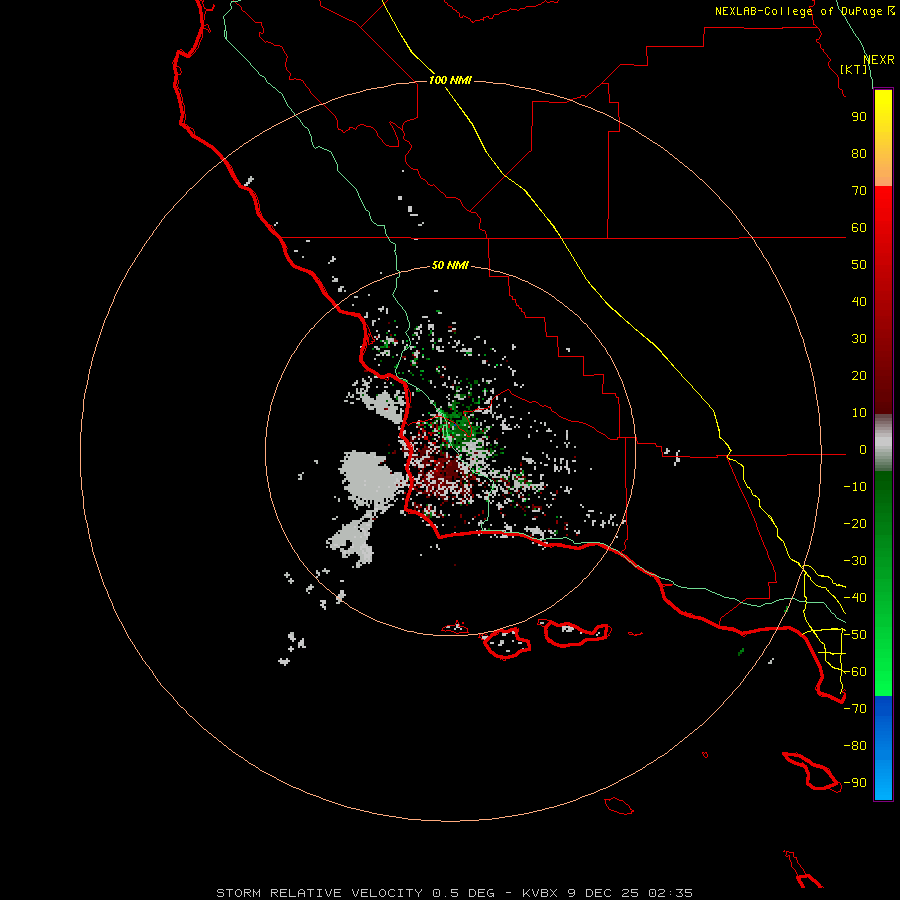
Task: Click the NEXR label above the color bar
Action: coord(879,60)
